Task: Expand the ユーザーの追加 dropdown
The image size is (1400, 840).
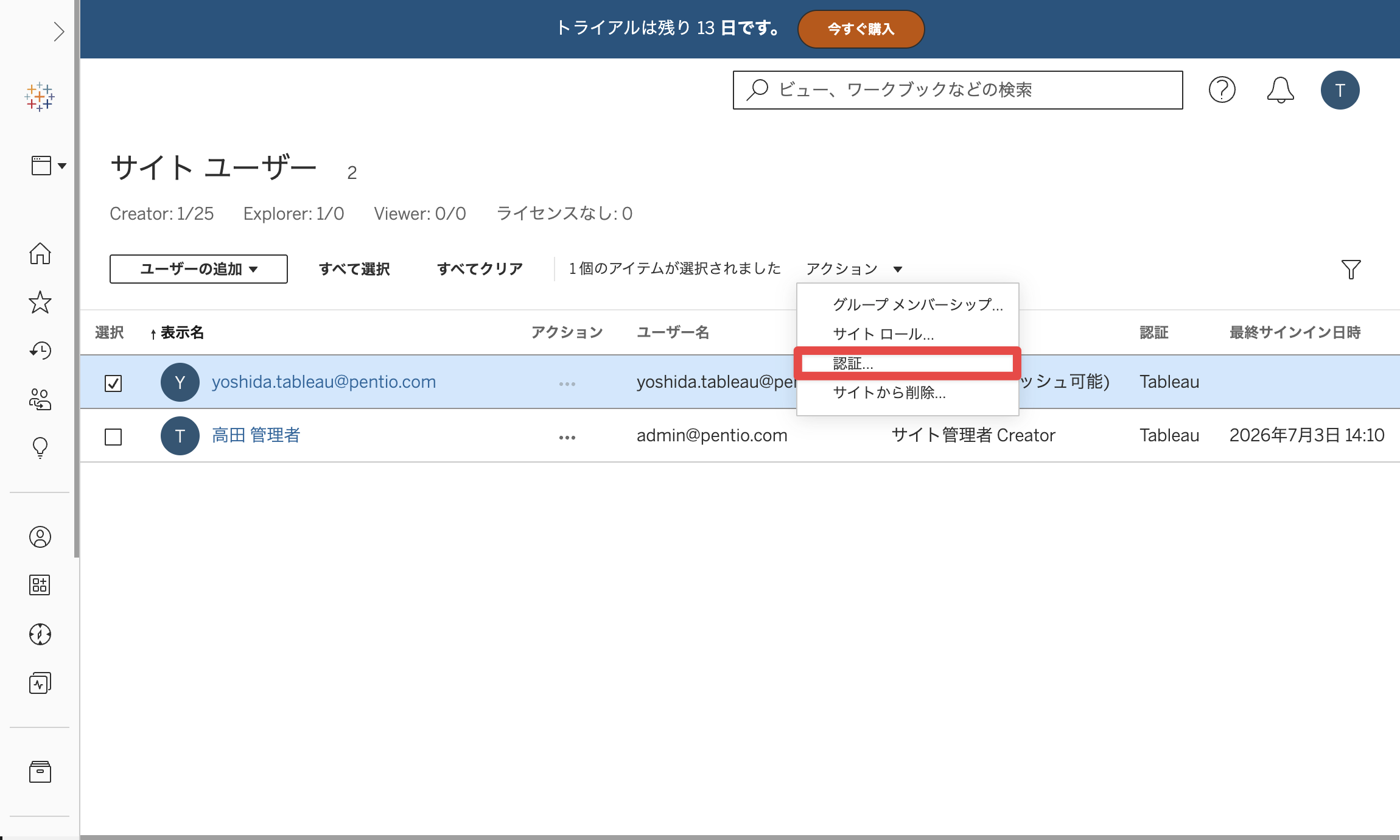Action: [198, 269]
